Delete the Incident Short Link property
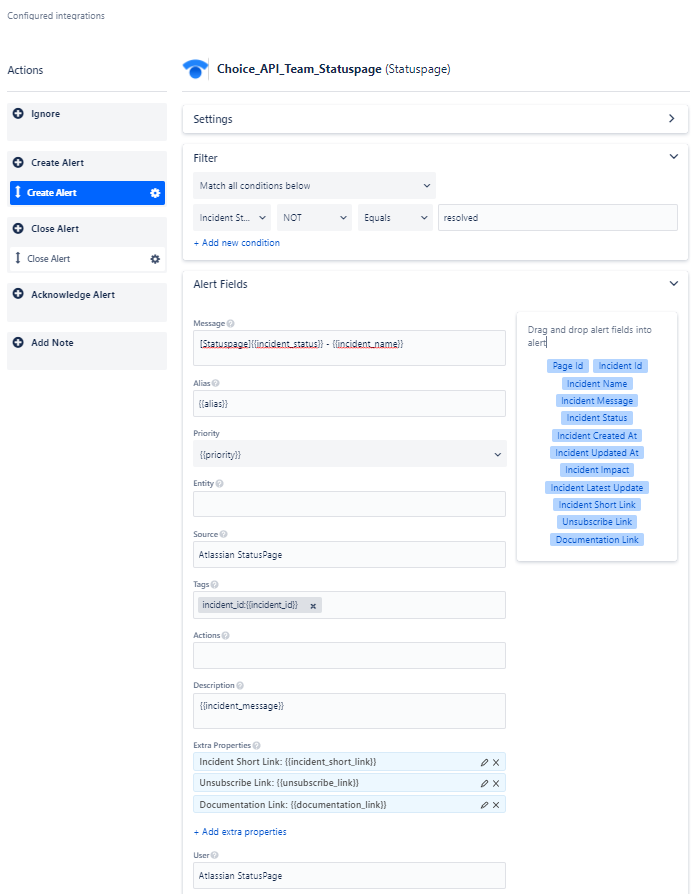Viewport: 693px width, 894px height. [x=496, y=762]
